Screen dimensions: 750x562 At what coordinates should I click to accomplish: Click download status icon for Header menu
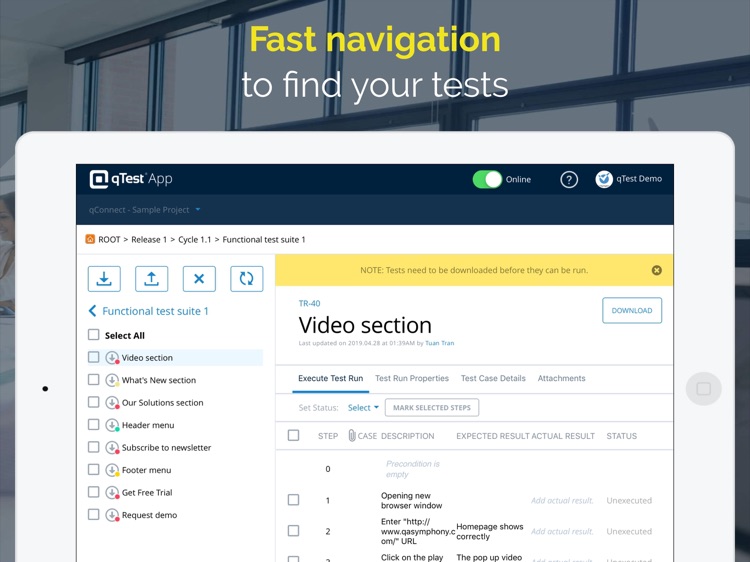112,425
